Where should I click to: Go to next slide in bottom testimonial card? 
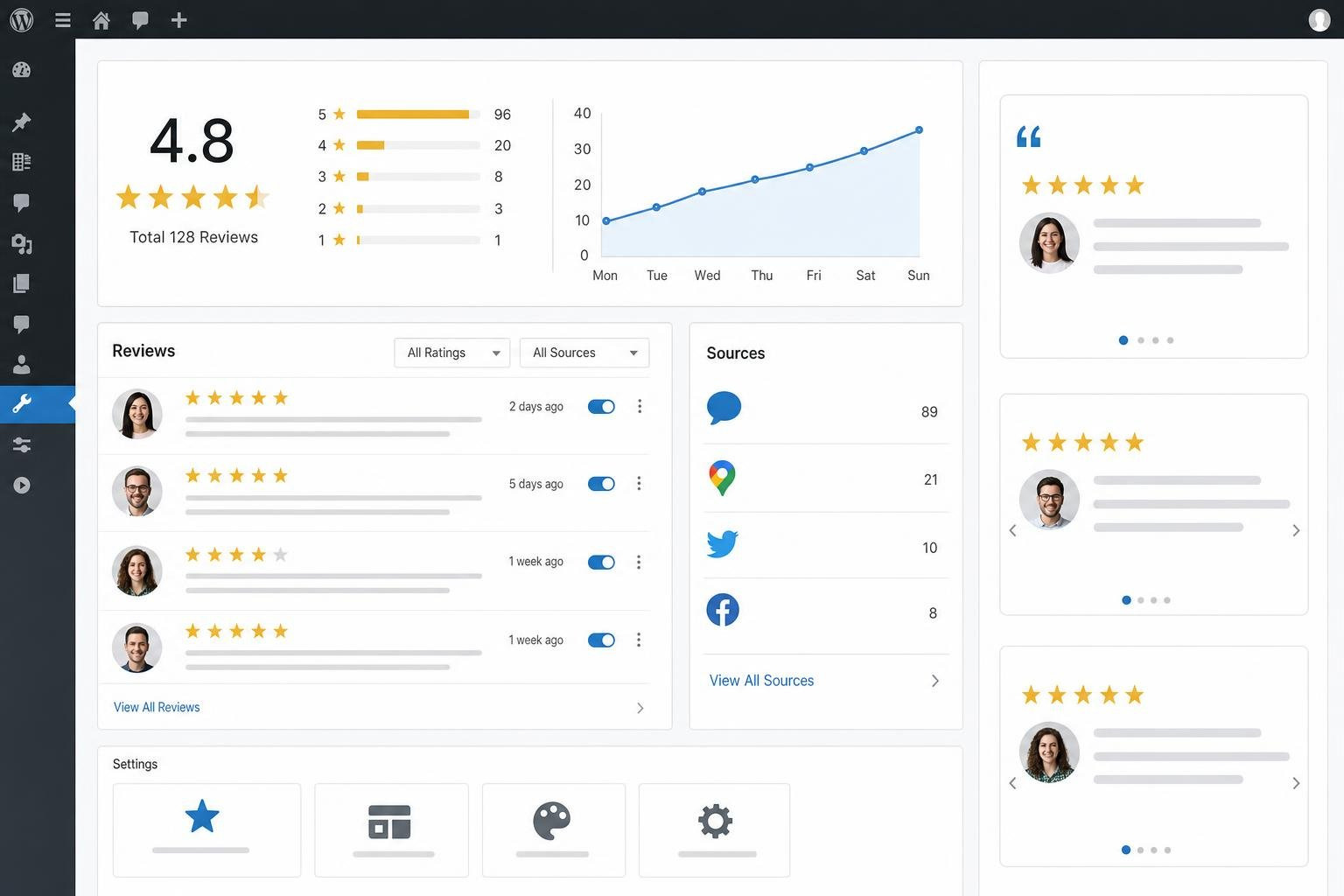1296,783
